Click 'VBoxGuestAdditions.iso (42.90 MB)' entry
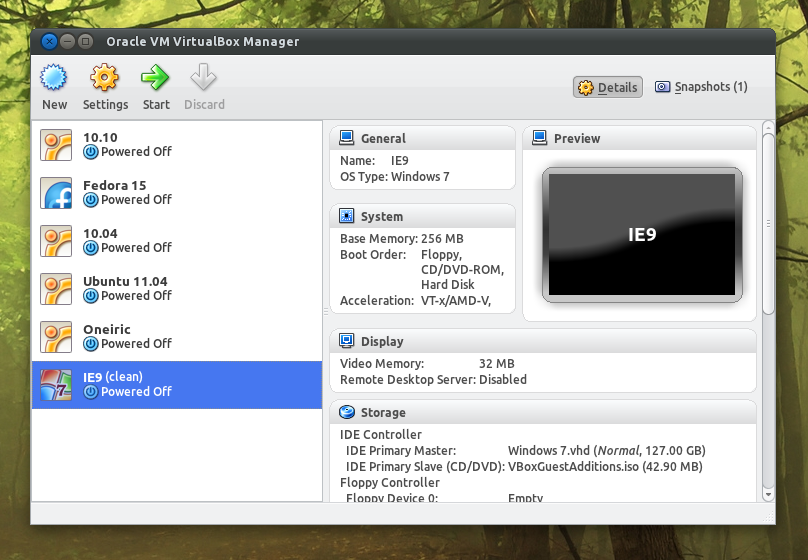This screenshot has width=808, height=560. [x=605, y=467]
